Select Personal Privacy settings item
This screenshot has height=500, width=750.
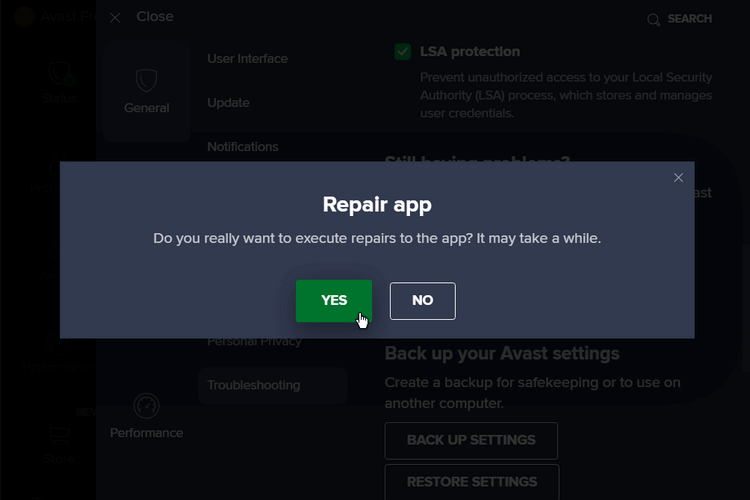(x=254, y=341)
